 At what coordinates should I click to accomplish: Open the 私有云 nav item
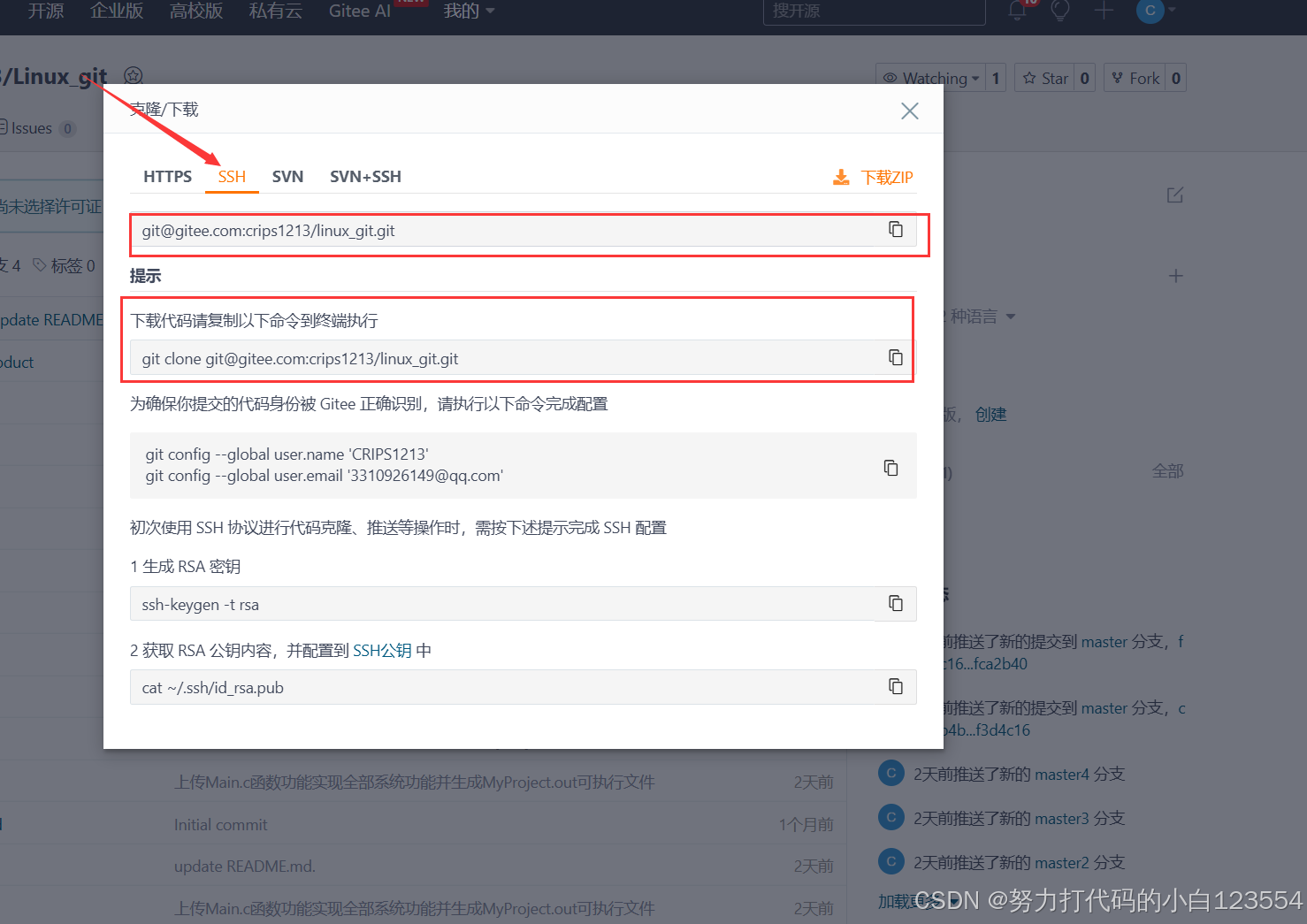tap(276, 11)
